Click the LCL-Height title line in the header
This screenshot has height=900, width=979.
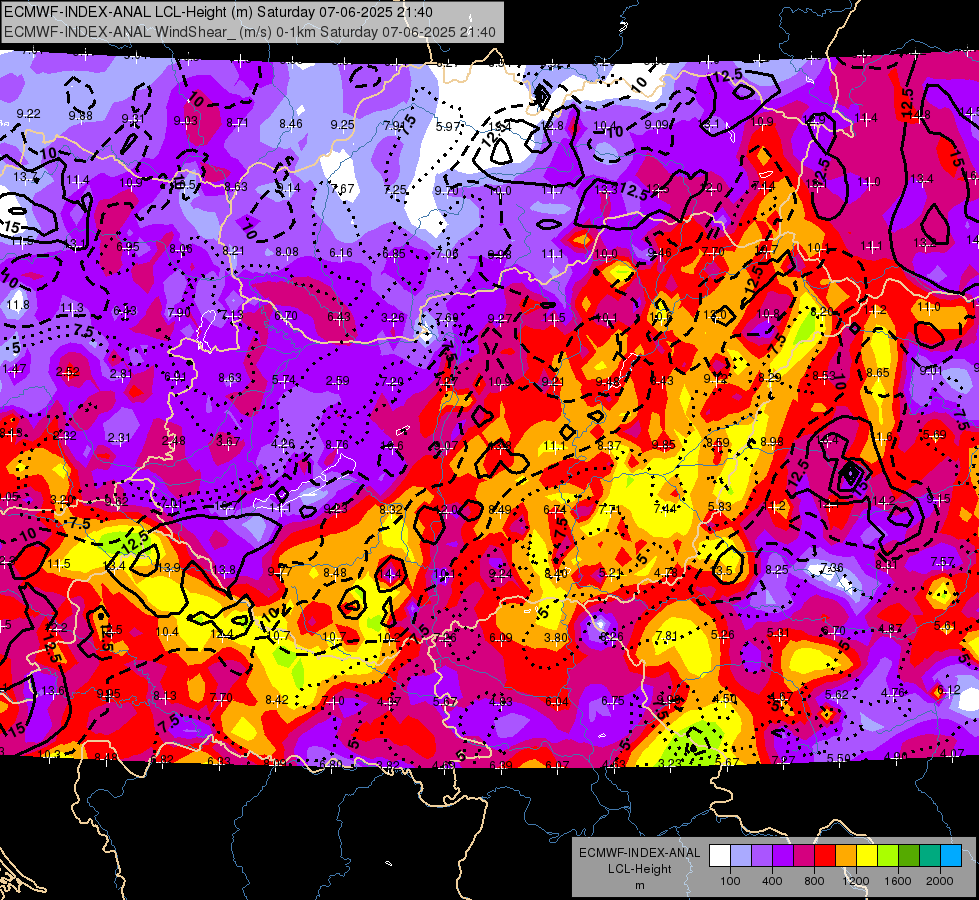[x=219, y=12]
